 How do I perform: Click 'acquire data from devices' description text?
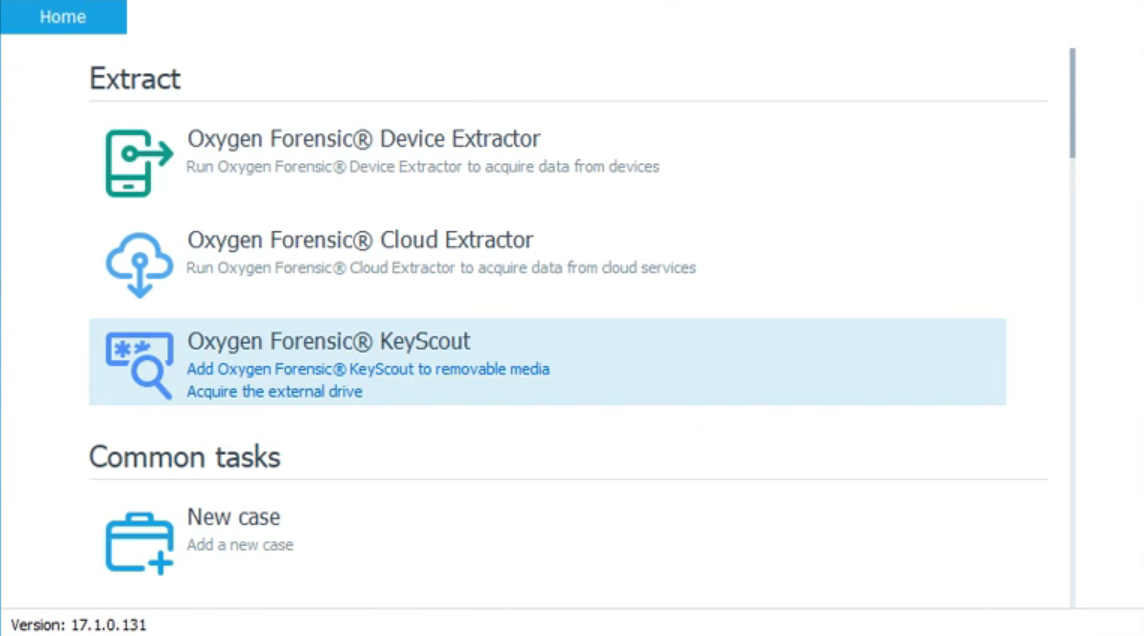572,167
